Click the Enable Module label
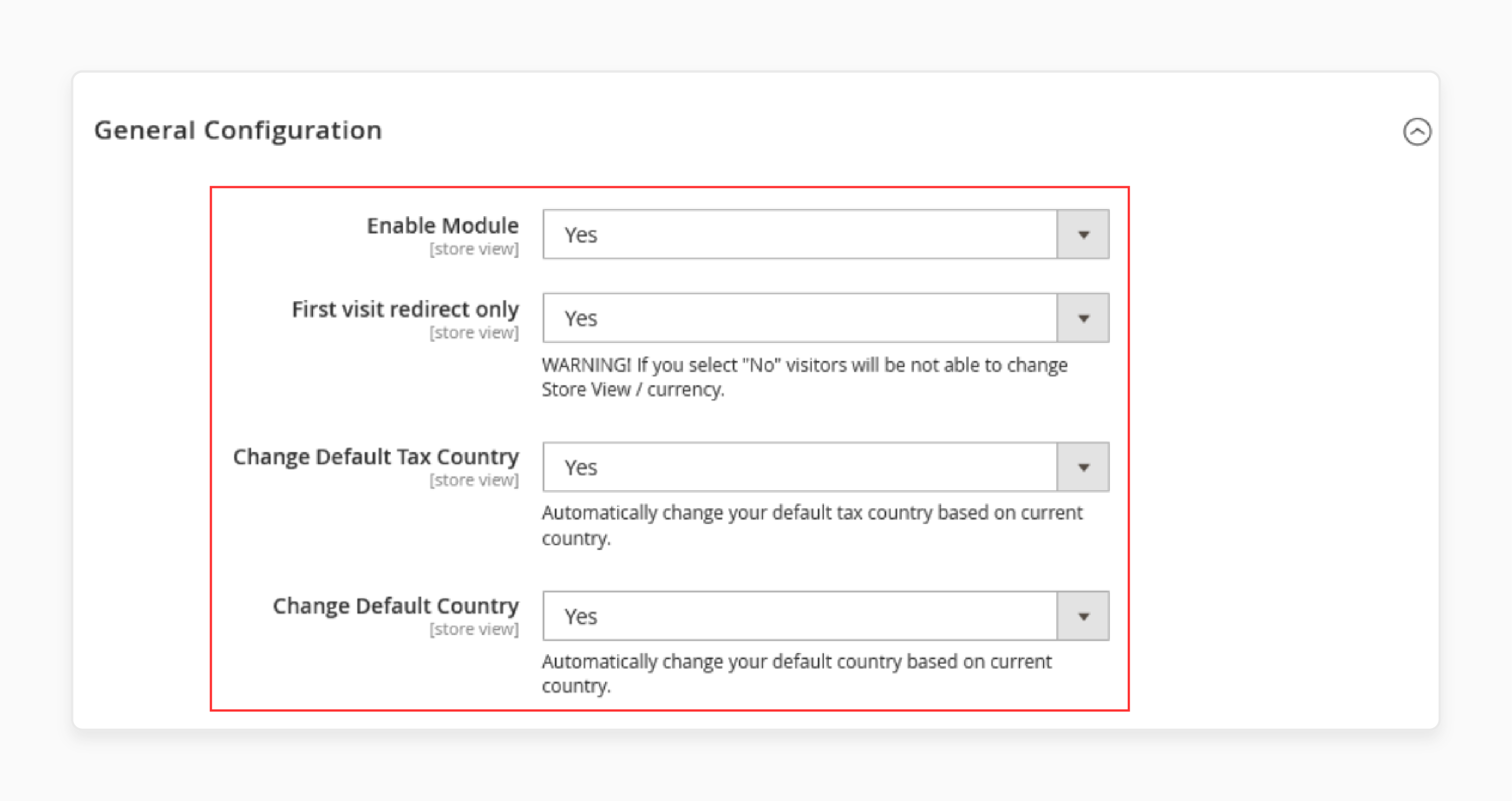The width and height of the screenshot is (1512, 801). click(443, 225)
